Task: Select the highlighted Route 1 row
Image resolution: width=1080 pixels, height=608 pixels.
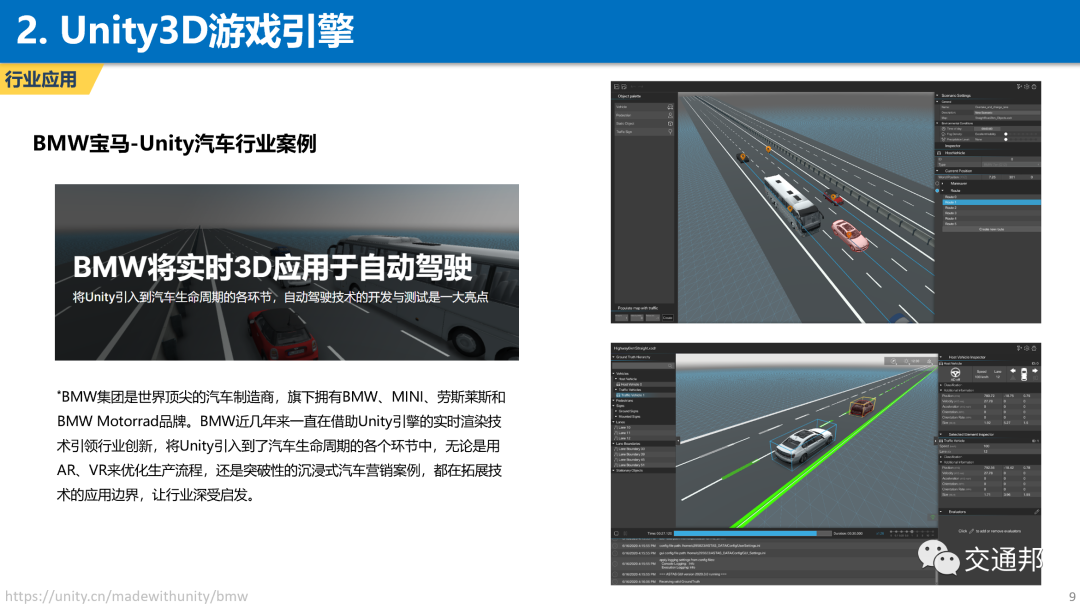Action: click(x=992, y=202)
